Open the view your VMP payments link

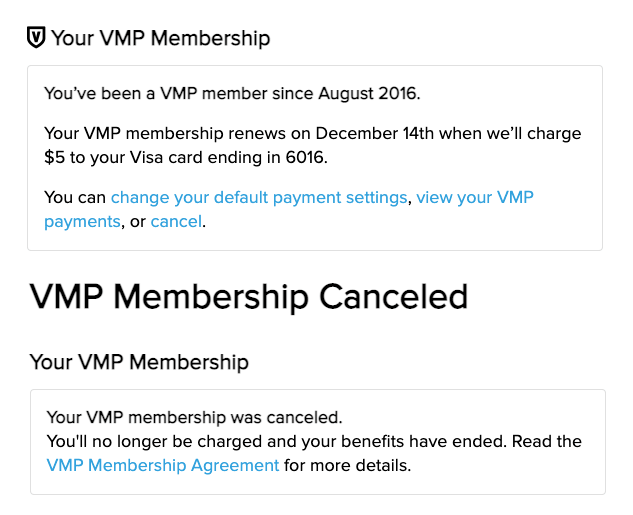point(474,197)
